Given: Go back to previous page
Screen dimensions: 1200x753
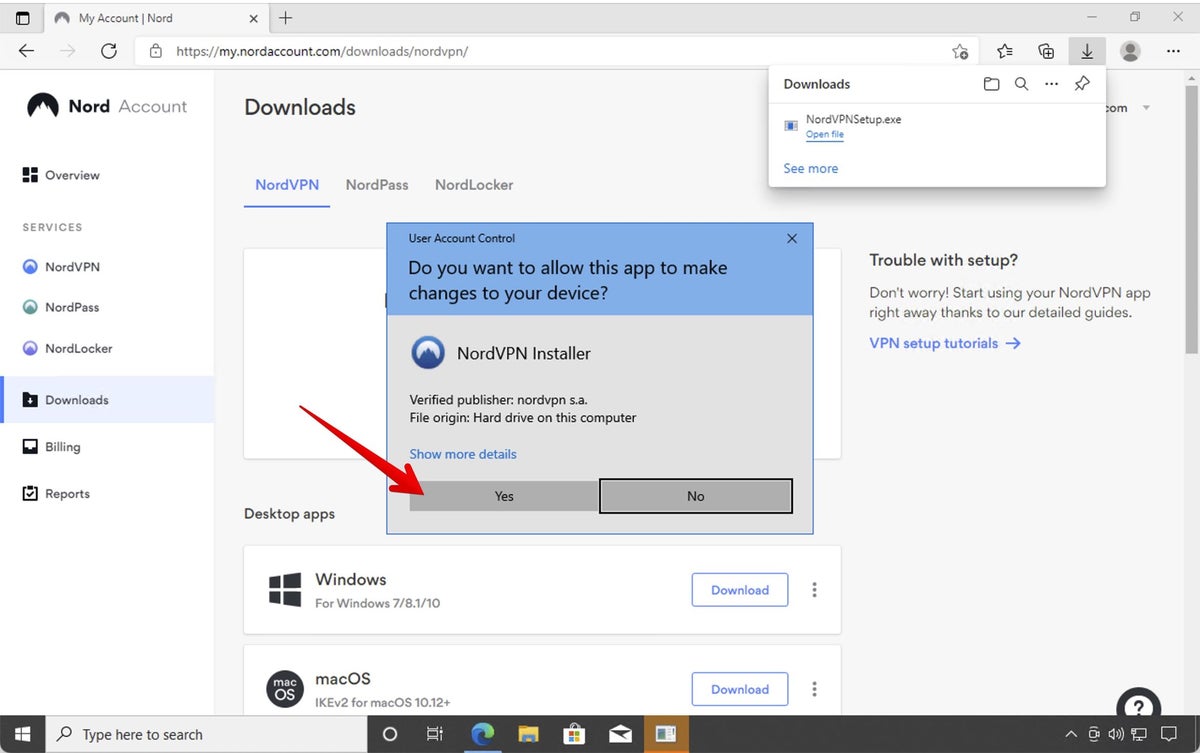Looking at the screenshot, I should coord(27,51).
